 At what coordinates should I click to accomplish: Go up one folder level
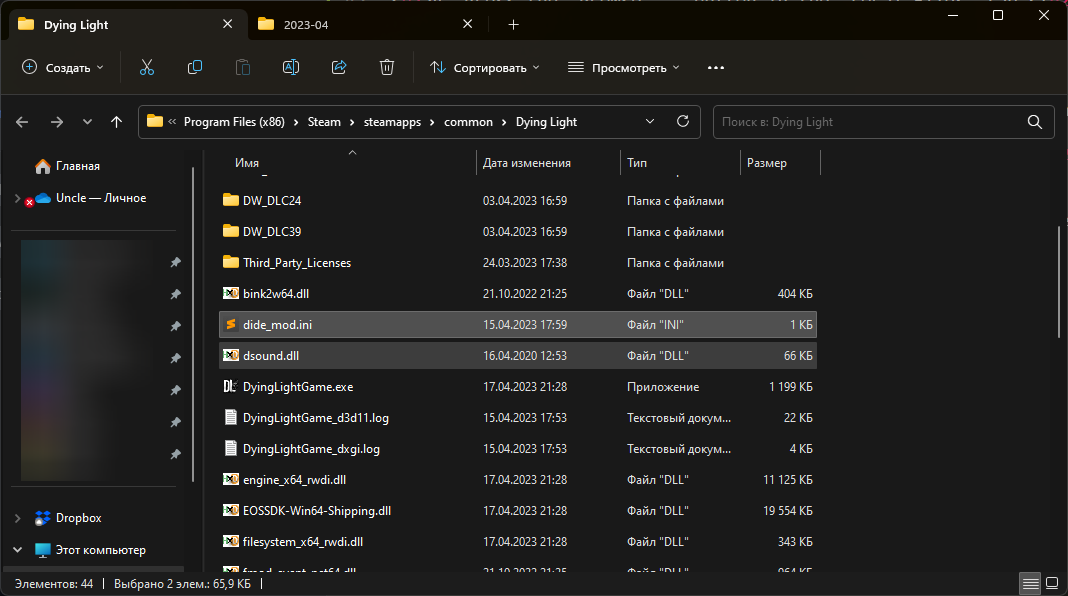(116, 122)
